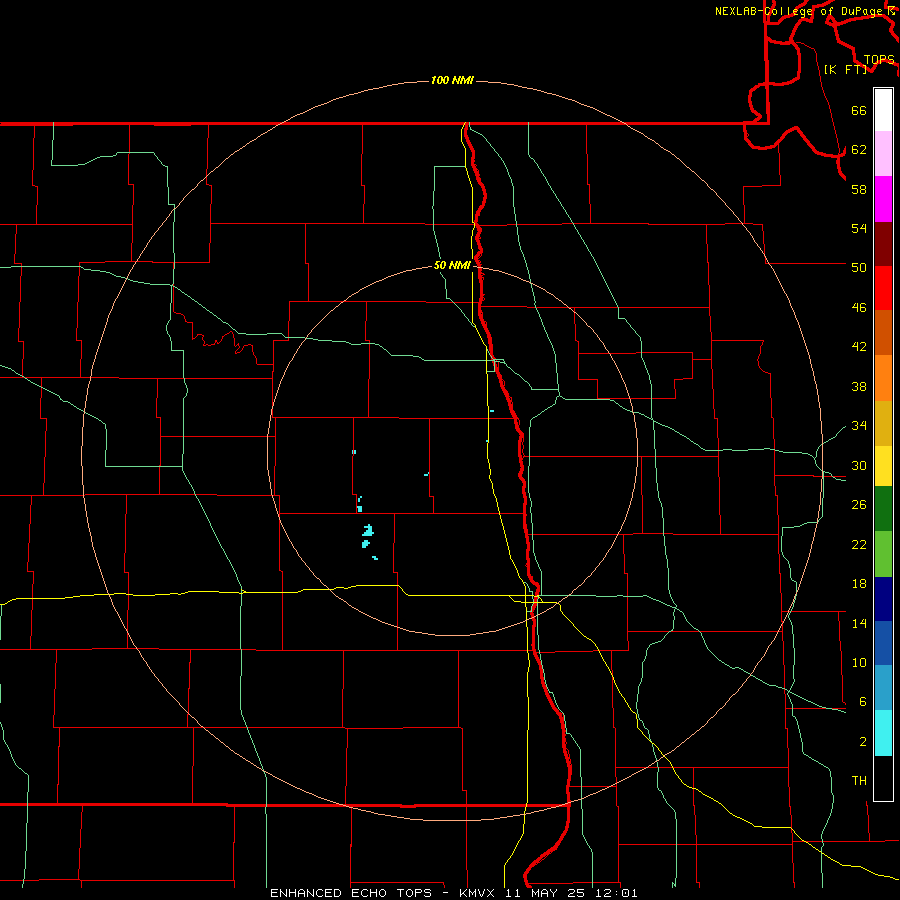Click the white swatch in the tops legend
The image size is (900, 900).
[883, 110]
